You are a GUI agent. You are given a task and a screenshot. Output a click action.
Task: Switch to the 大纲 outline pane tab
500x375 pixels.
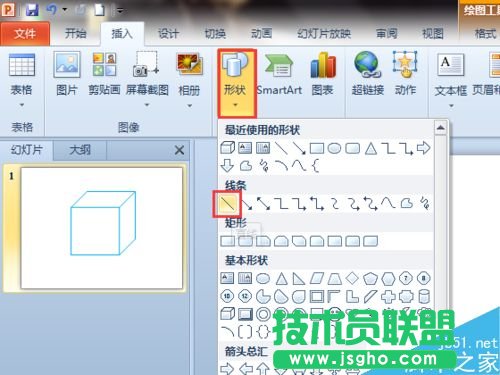(80, 150)
